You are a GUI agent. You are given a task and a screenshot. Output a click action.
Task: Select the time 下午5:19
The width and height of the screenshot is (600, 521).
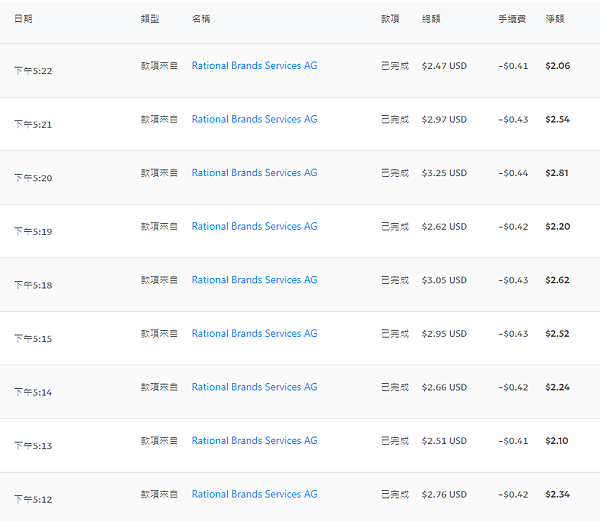click(x=33, y=231)
